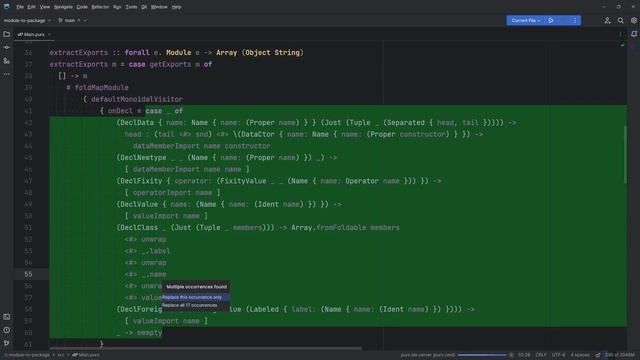The height and width of the screenshot is (360, 640).
Task: Open the Commit tool window icon
Action: [7, 47]
